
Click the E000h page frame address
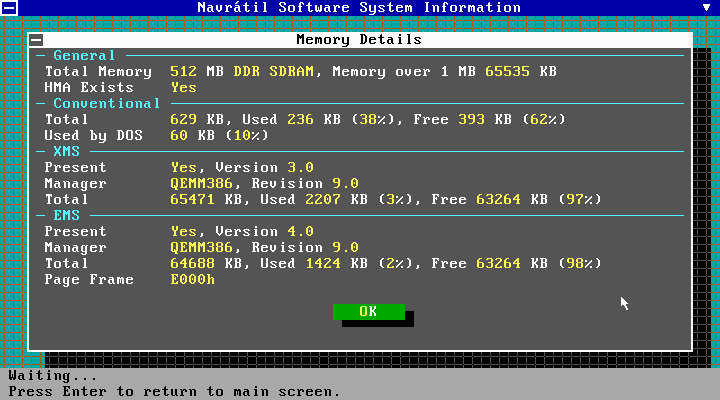tap(192, 280)
